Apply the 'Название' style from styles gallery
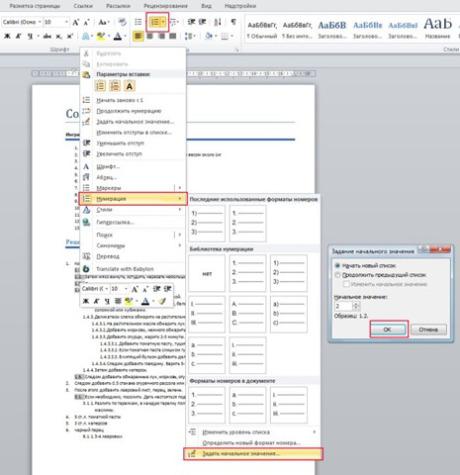 [438, 29]
